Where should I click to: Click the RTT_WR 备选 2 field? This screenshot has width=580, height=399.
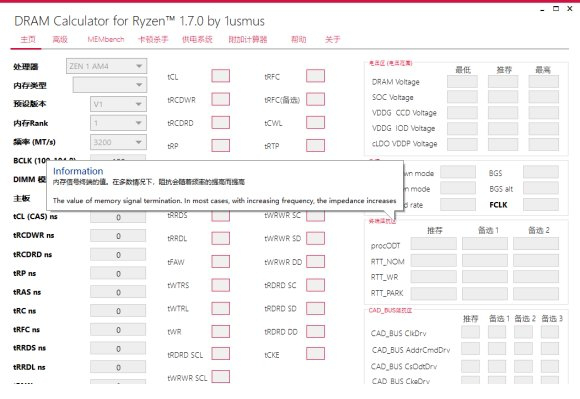[x=536, y=276]
